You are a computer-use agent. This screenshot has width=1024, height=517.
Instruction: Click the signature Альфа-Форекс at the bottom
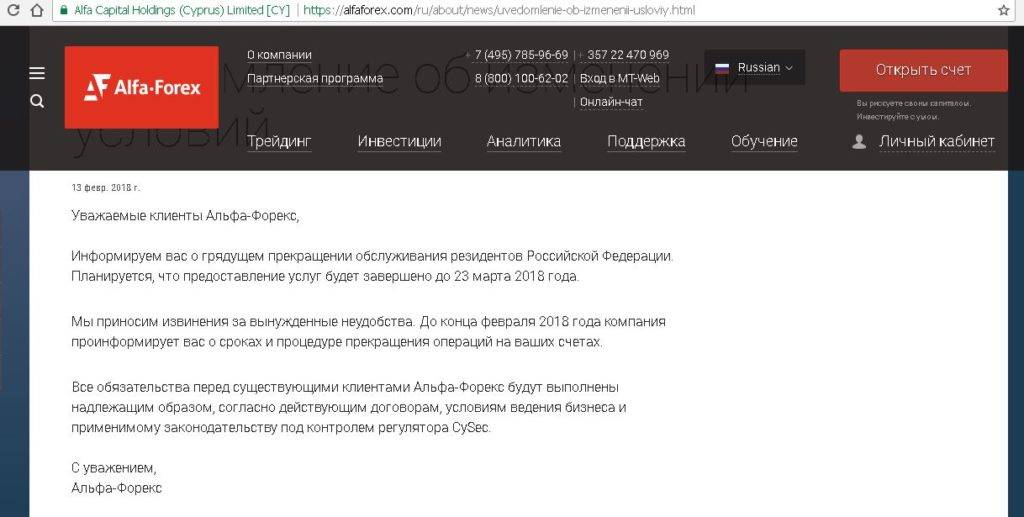click(x=116, y=488)
